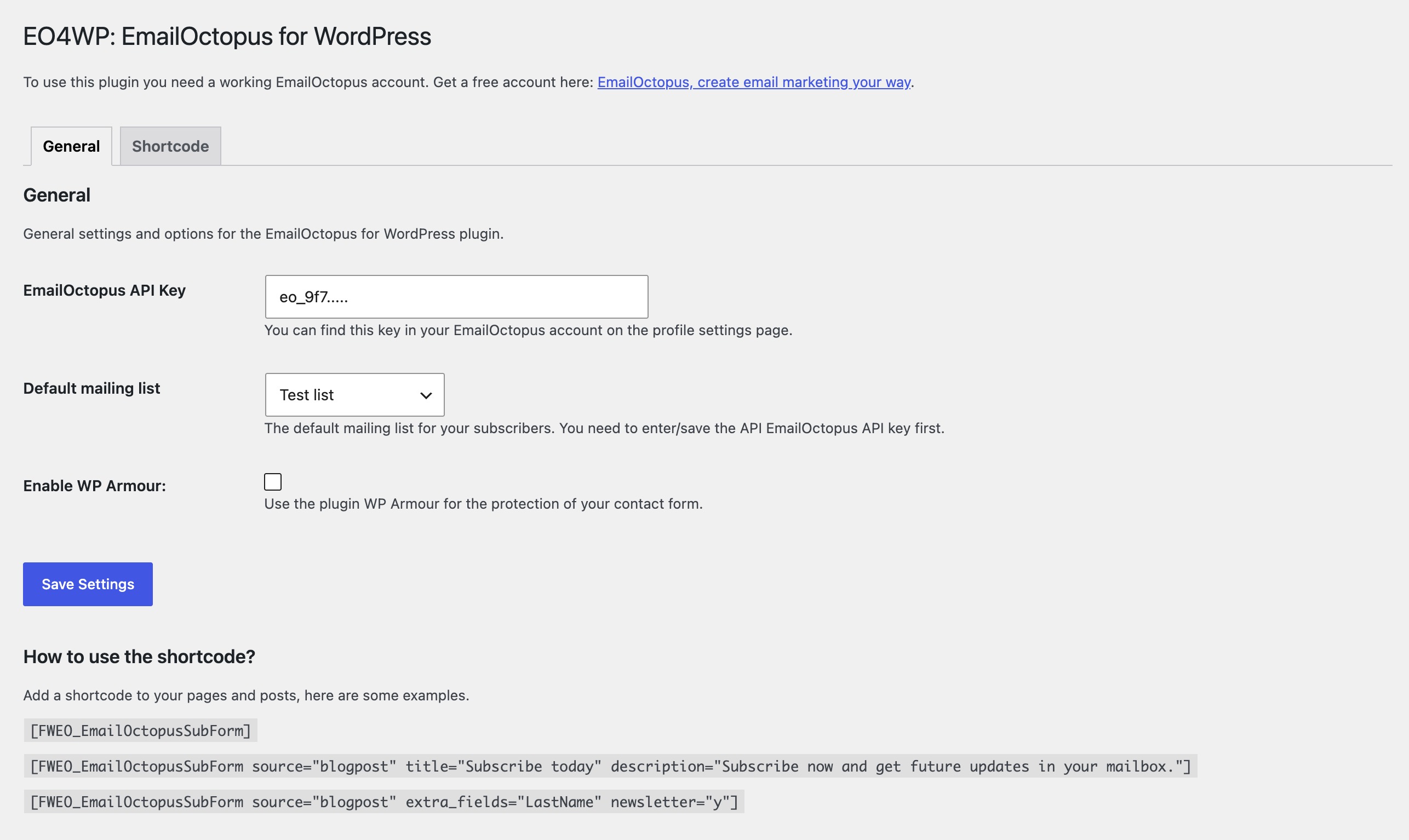This screenshot has height=840, width=1409.
Task: Open the Default mailing list dropdown
Action: pos(354,394)
